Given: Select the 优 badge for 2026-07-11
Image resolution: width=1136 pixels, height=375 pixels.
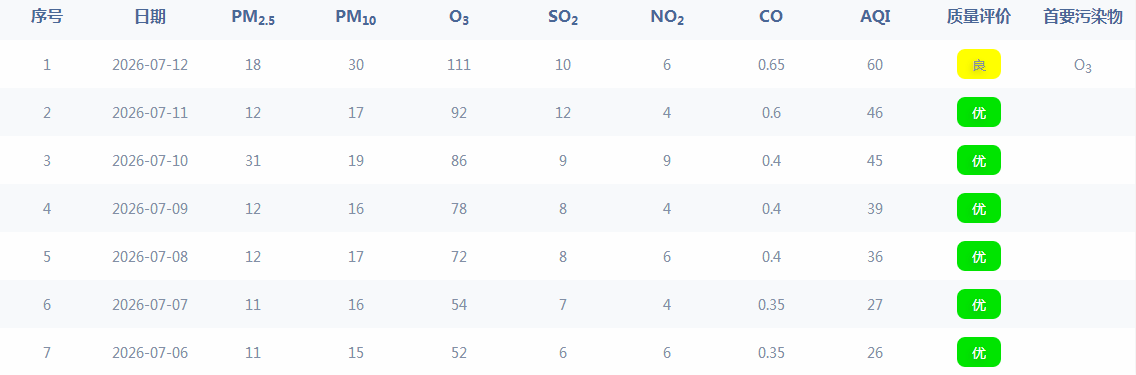Looking at the screenshot, I should (978, 112).
